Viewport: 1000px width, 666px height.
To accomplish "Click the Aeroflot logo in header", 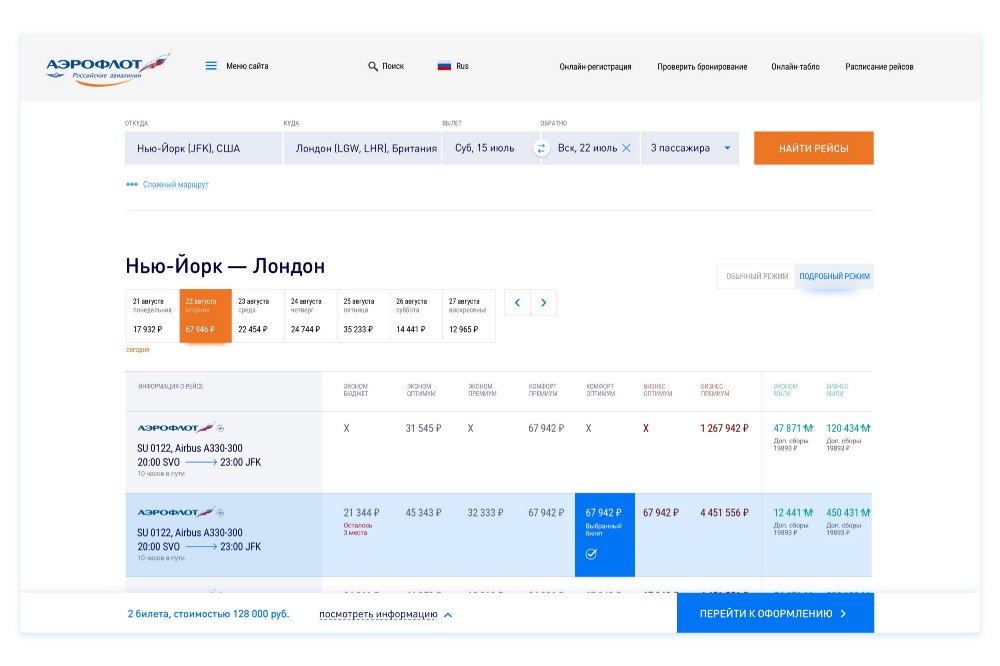I will click(x=108, y=70).
